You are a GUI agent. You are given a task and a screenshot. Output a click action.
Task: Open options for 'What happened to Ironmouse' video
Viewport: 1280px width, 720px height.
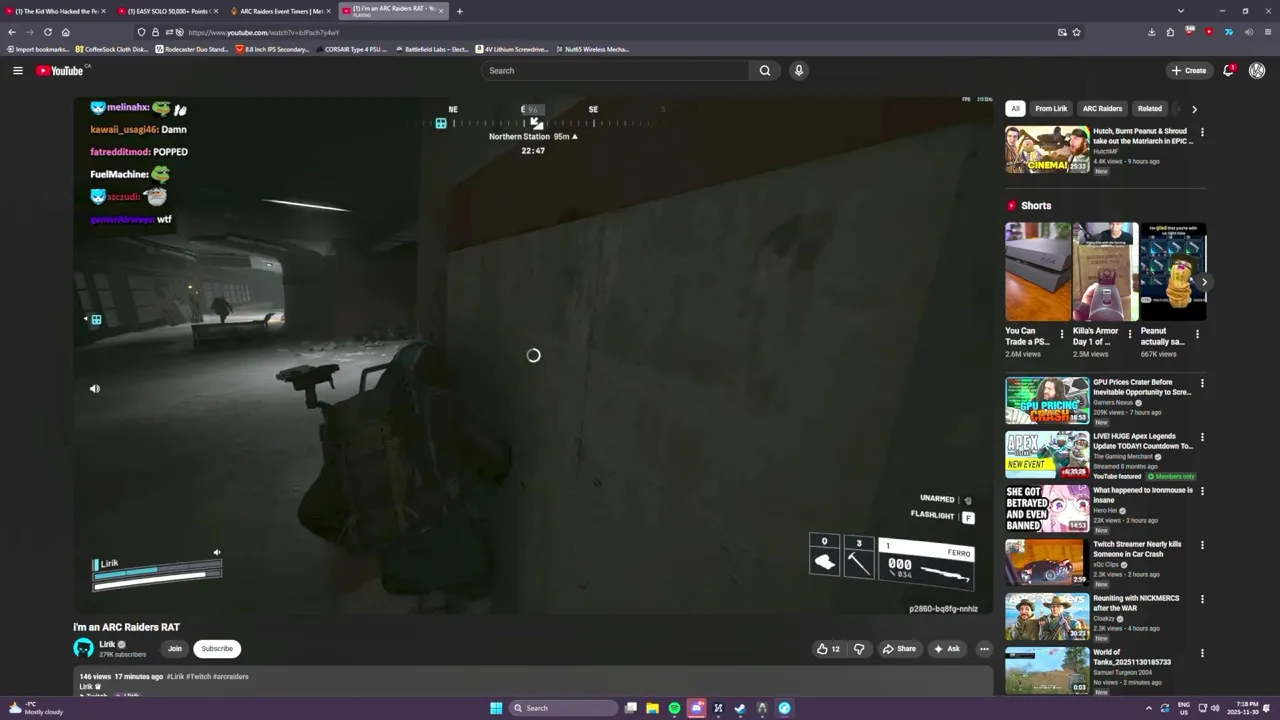[1202, 491]
